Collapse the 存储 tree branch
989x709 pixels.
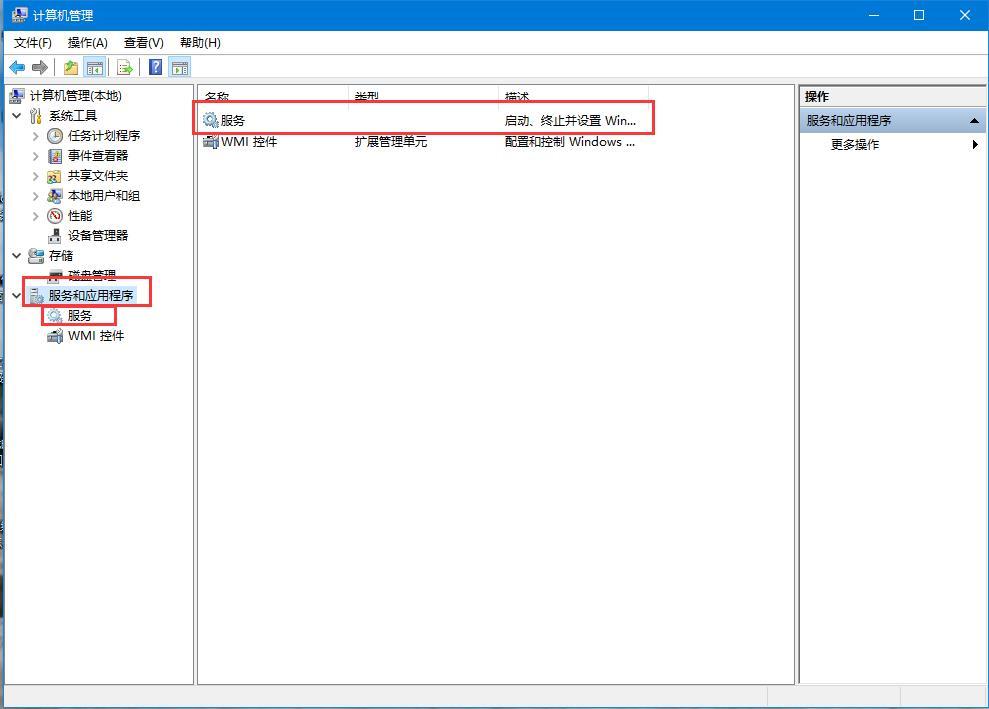16,255
